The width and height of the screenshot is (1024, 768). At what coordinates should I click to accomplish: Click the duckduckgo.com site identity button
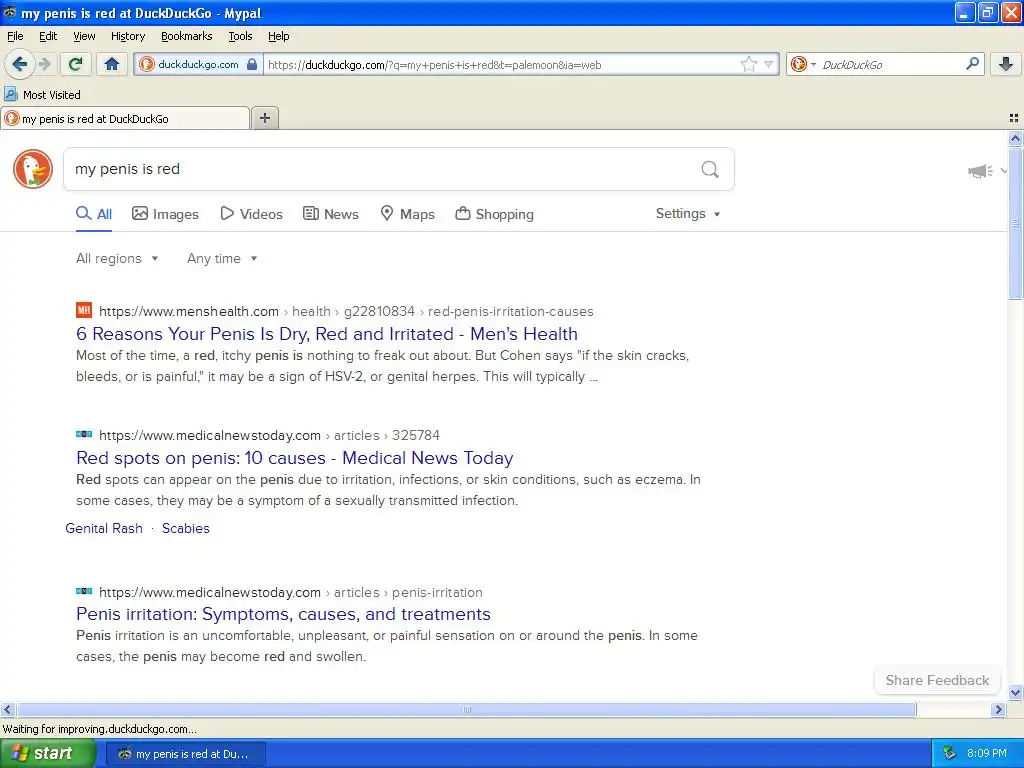198,64
